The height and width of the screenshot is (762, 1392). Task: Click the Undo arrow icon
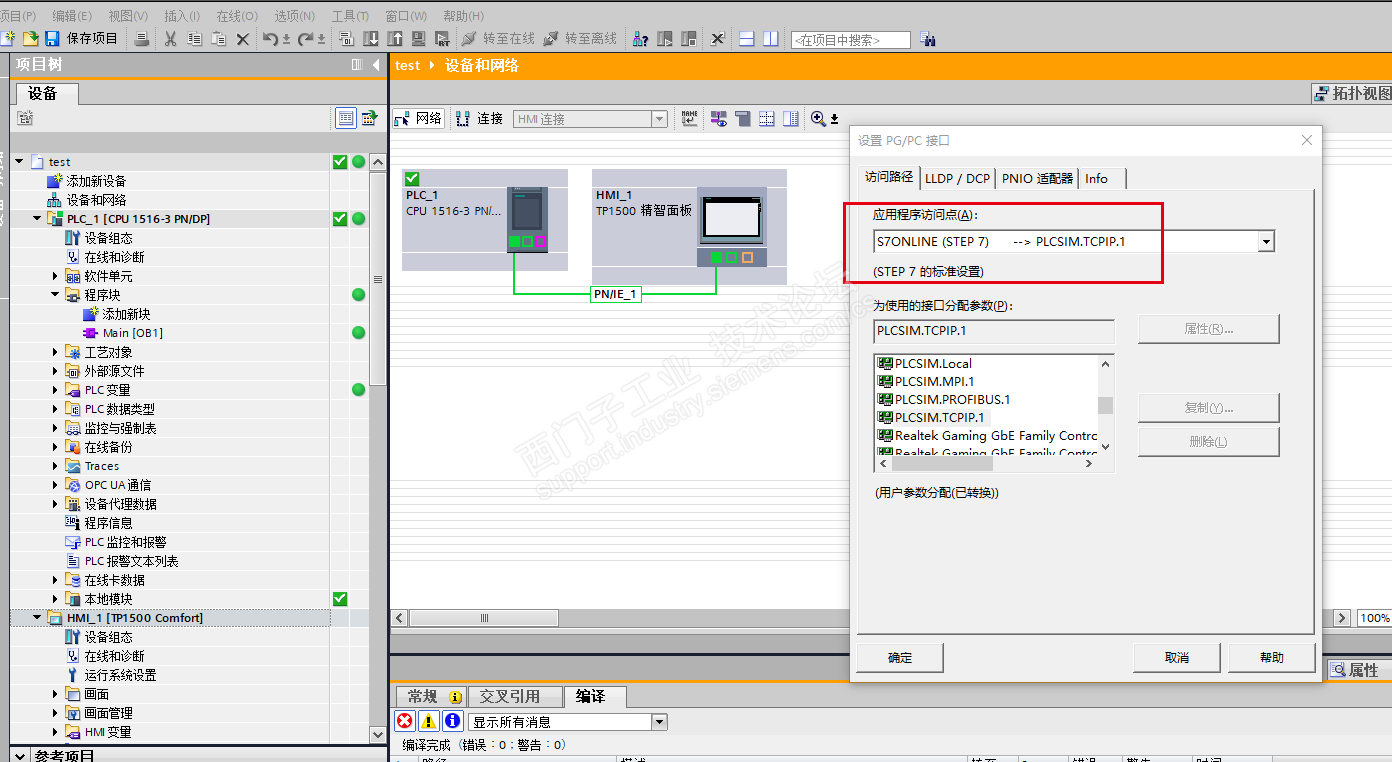270,39
